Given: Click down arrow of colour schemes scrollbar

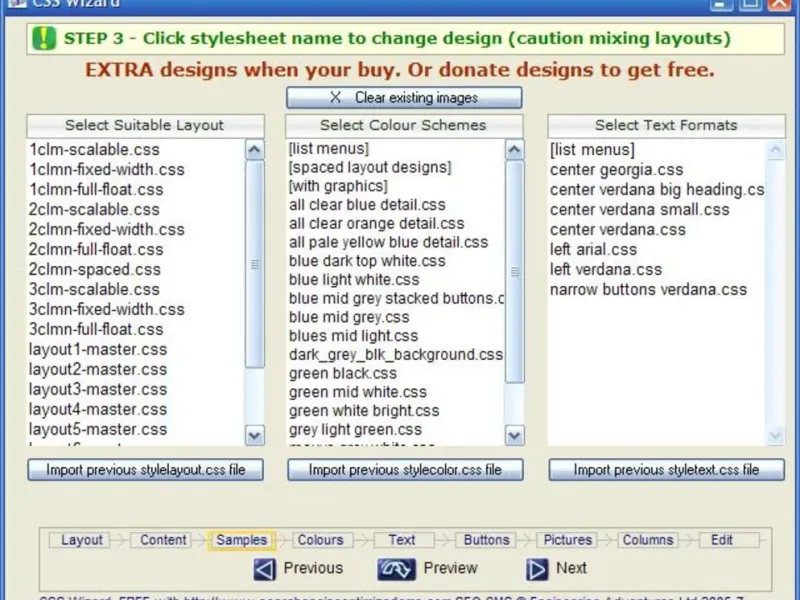Looking at the screenshot, I should coord(514,436).
